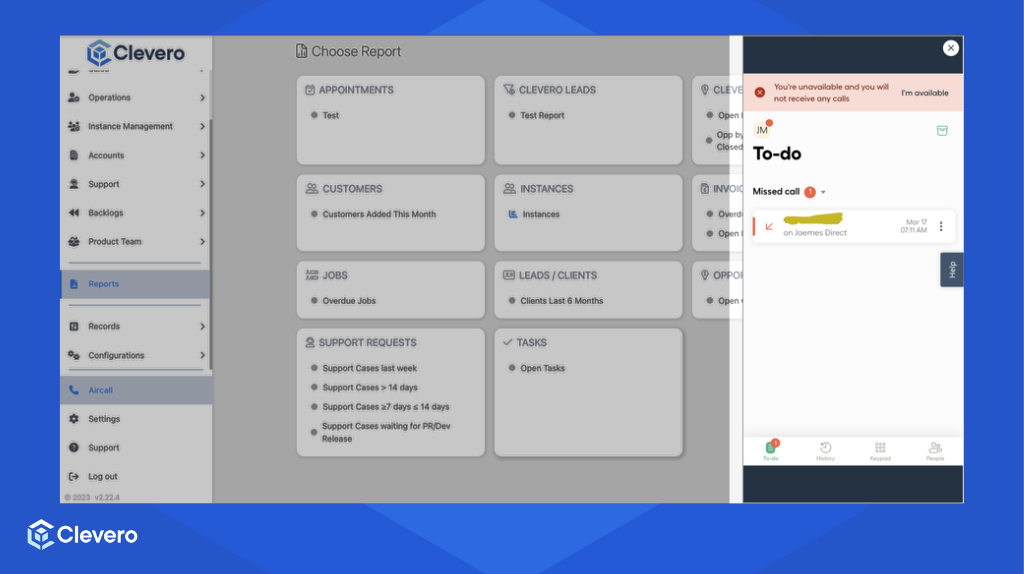Open the bottom Support menu item

tap(136, 447)
